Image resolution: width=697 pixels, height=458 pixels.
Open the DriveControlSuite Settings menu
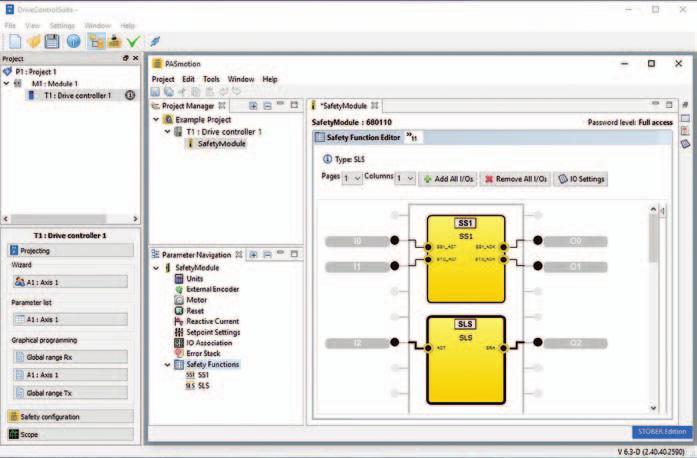coord(62,25)
